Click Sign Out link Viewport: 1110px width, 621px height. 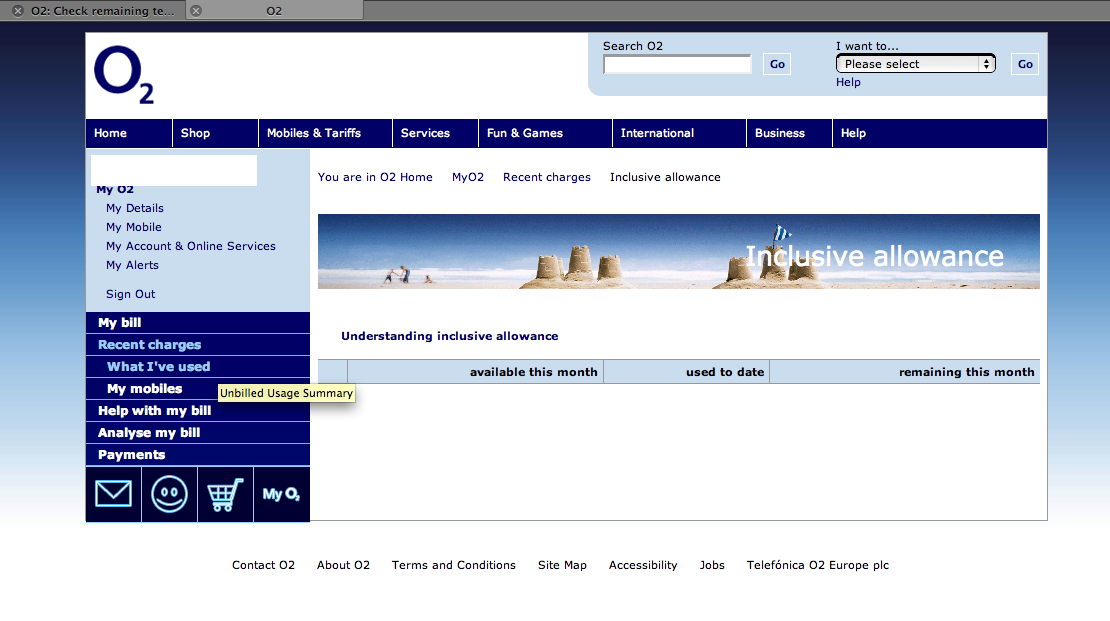point(130,294)
